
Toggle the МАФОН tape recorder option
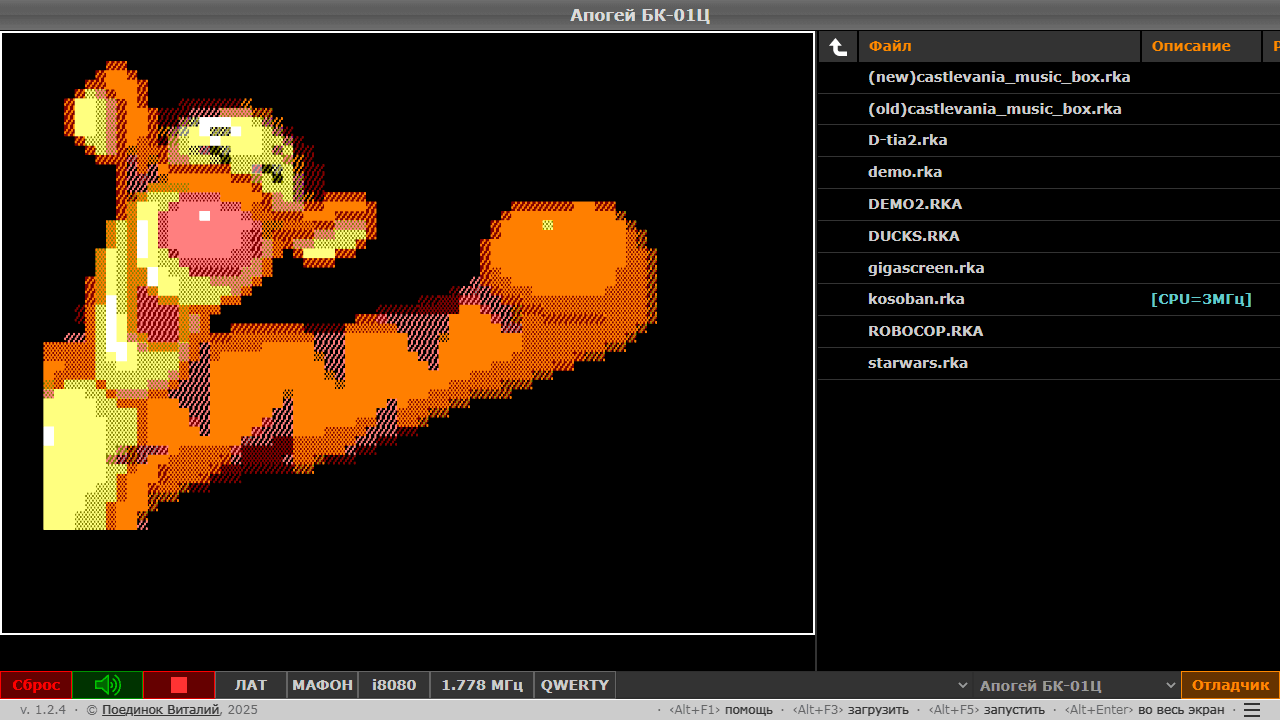[x=322, y=685]
